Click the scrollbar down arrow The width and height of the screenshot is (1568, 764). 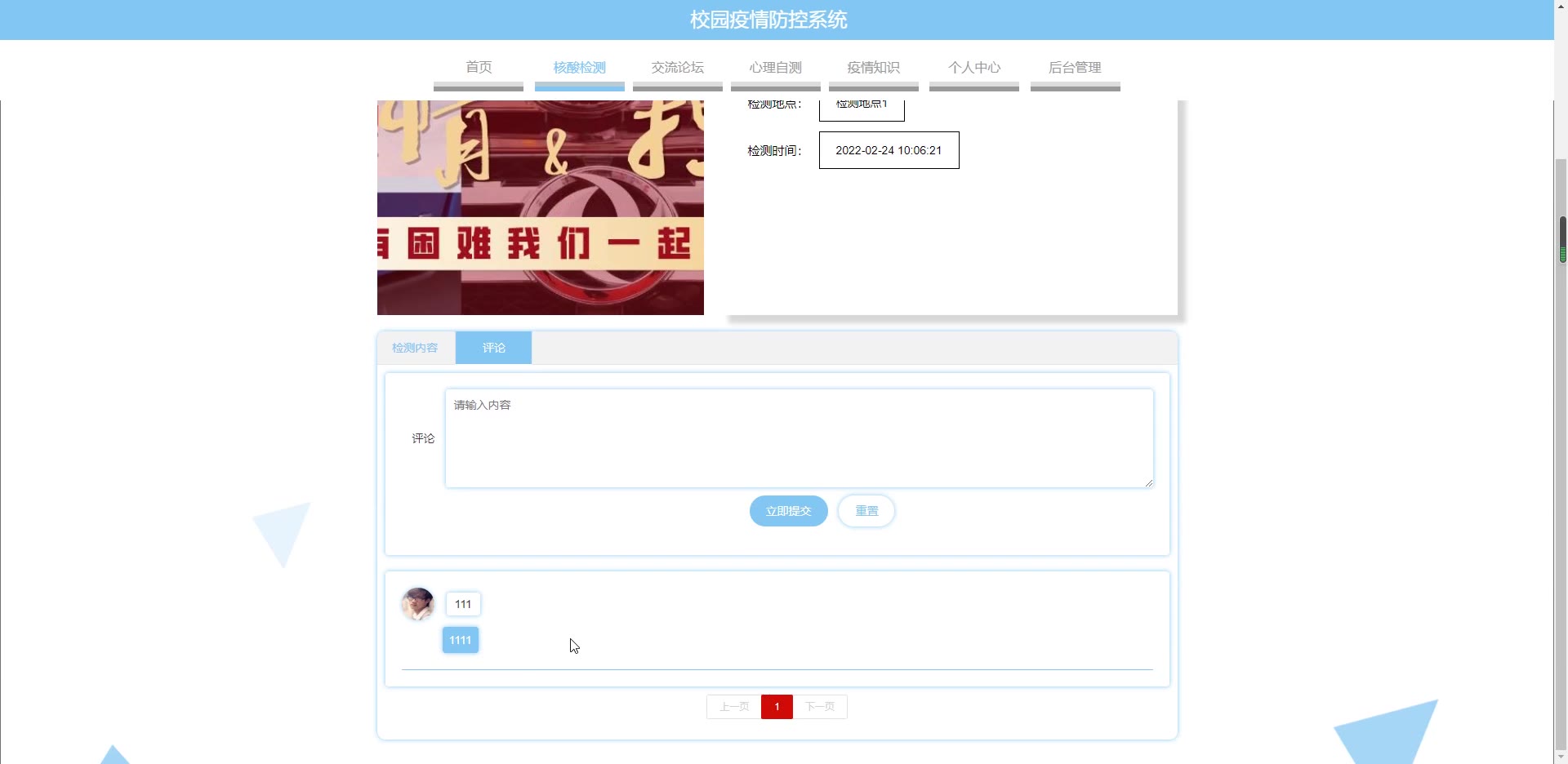point(1562,757)
